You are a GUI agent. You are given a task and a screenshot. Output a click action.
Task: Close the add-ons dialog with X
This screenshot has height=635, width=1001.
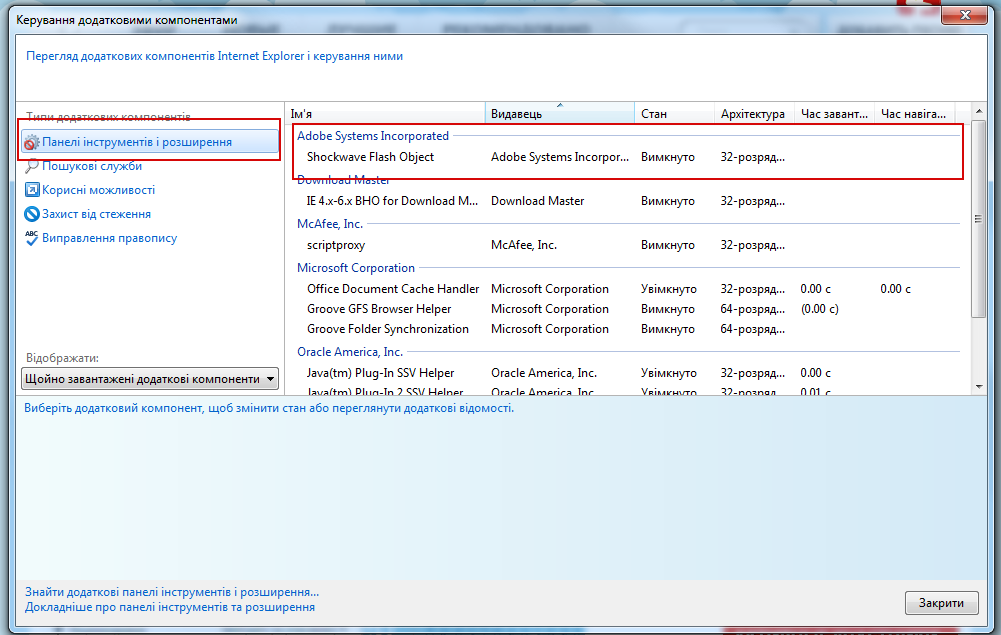[965, 15]
